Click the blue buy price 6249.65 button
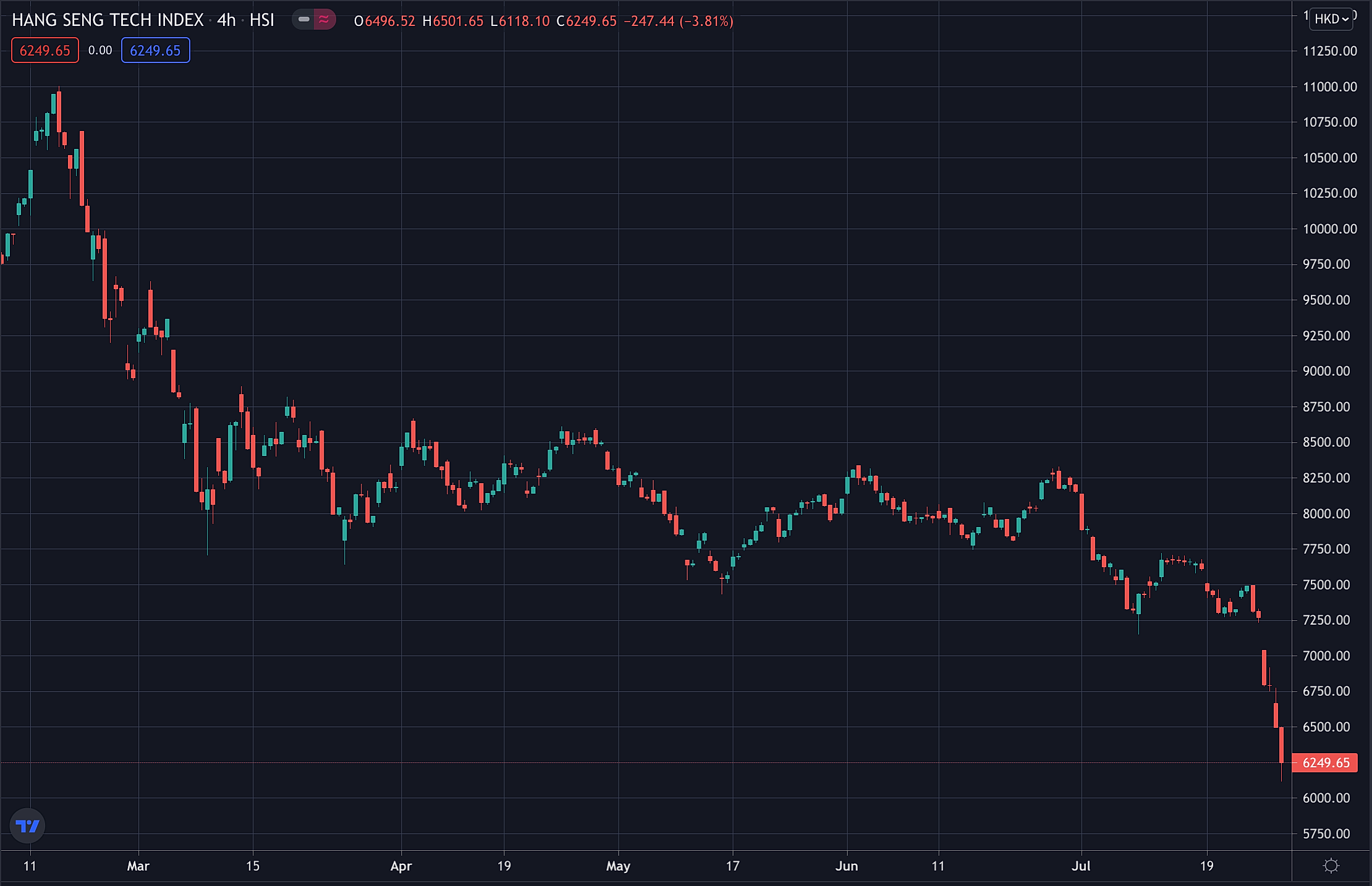This screenshot has height=886, width=1372. pos(156,50)
